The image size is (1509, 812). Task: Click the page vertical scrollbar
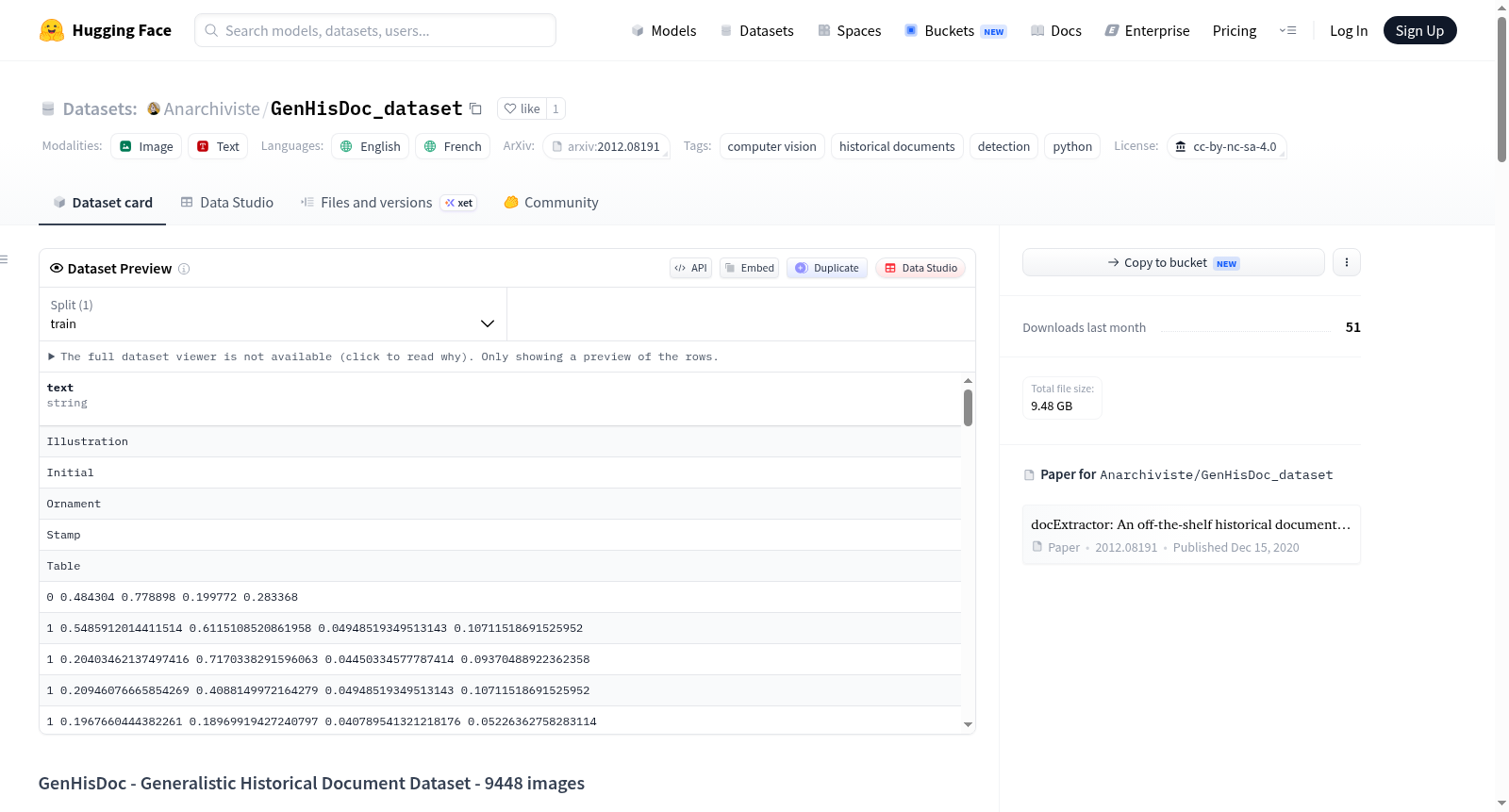(x=1501, y=90)
